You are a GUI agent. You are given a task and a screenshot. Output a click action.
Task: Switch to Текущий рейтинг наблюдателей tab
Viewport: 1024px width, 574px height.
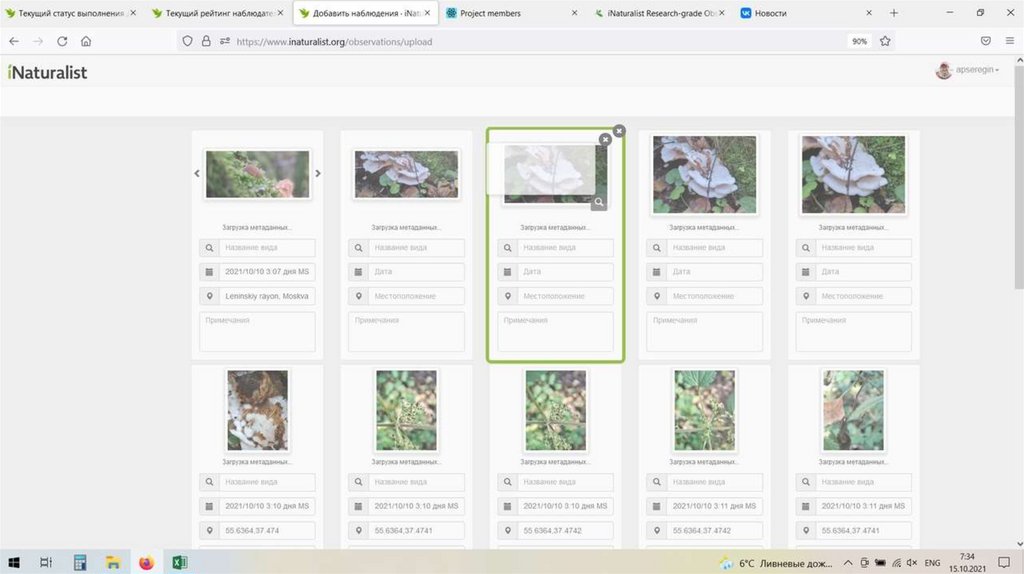coord(217,13)
